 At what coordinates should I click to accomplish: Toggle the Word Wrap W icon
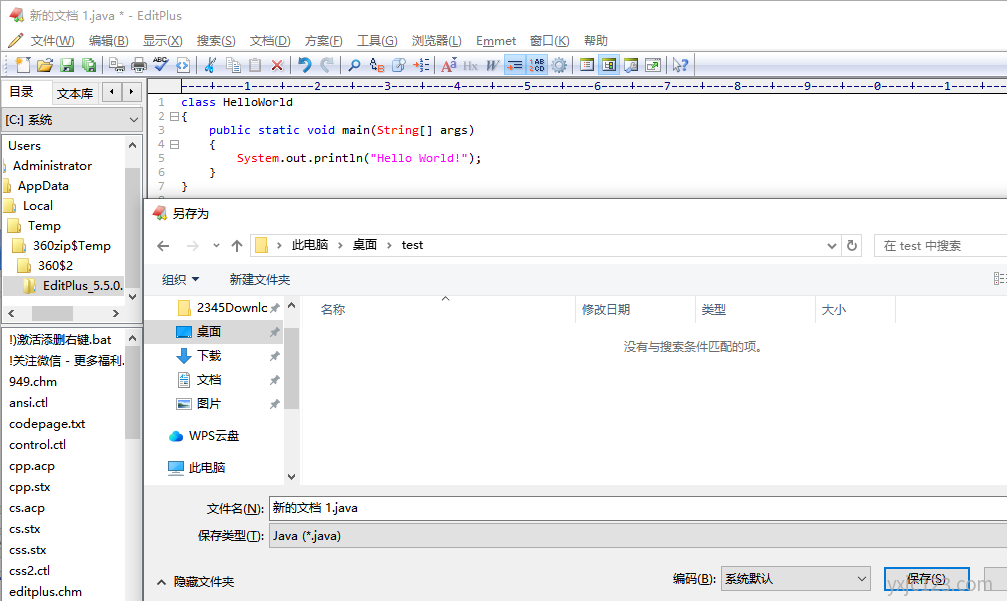tap(492, 65)
